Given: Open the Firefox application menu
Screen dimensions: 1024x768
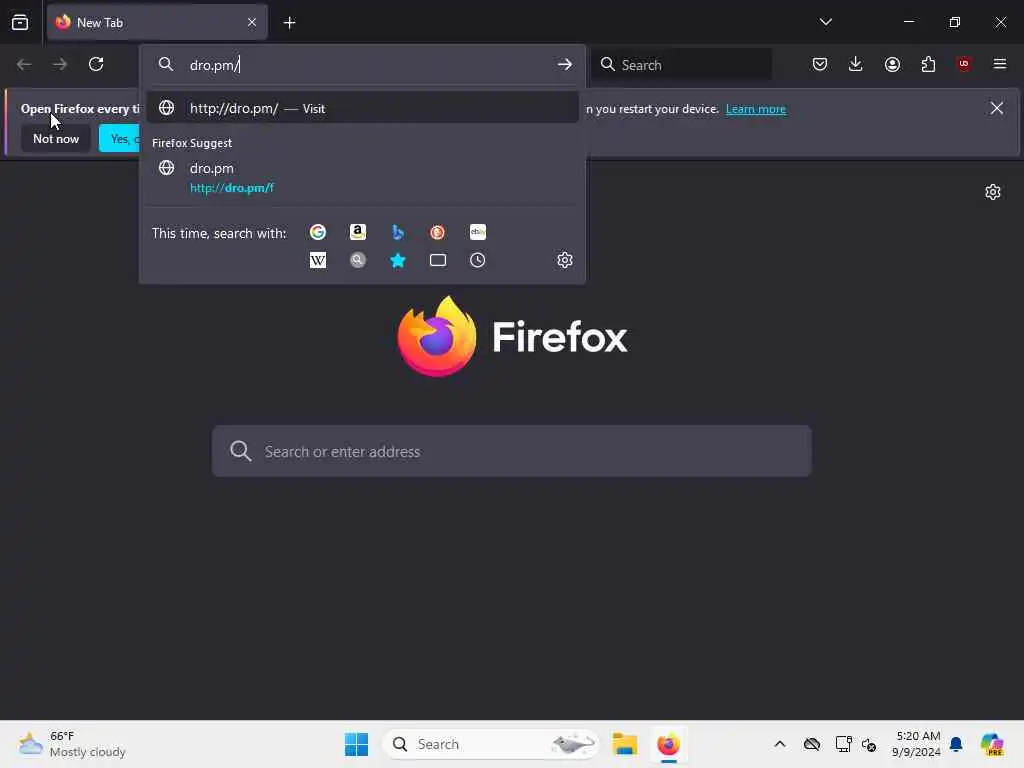Looking at the screenshot, I should 1000,64.
